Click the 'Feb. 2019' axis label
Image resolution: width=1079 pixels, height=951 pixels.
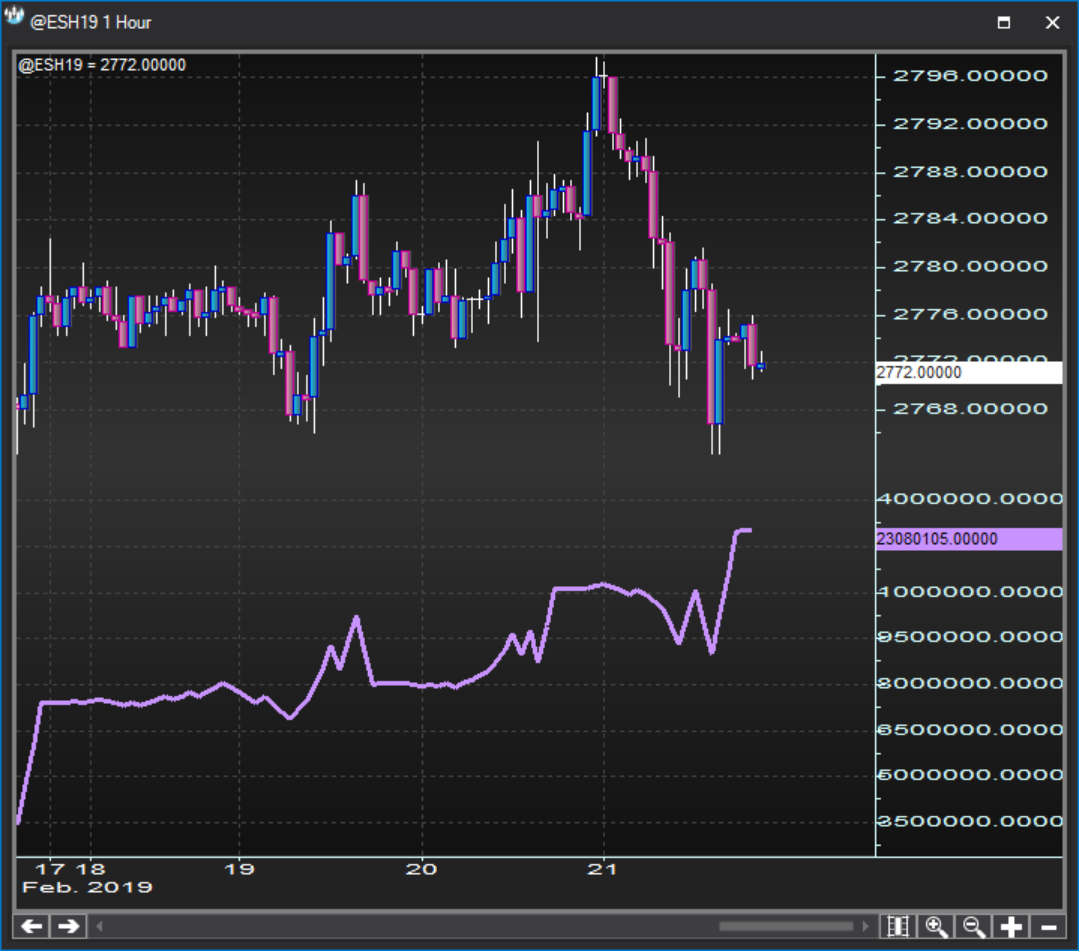click(x=87, y=887)
